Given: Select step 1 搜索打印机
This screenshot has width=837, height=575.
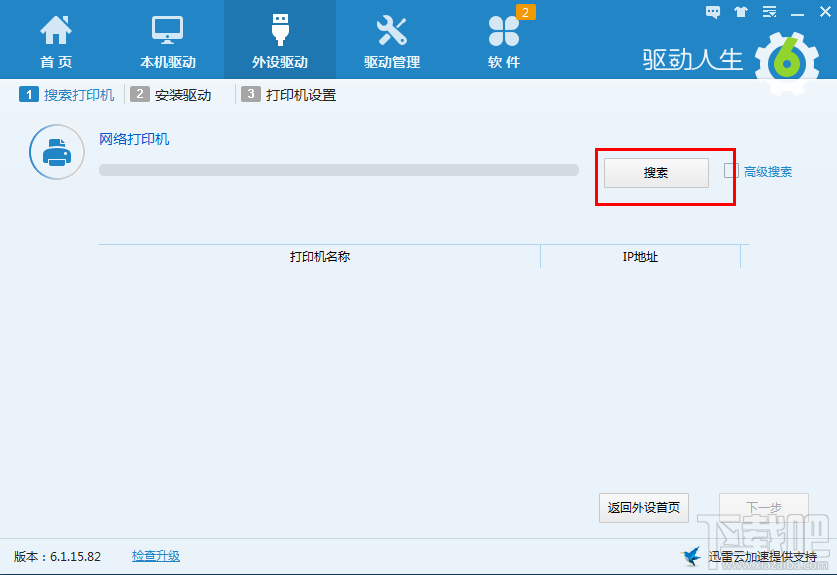Looking at the screenshot, I should click(67, 95).
